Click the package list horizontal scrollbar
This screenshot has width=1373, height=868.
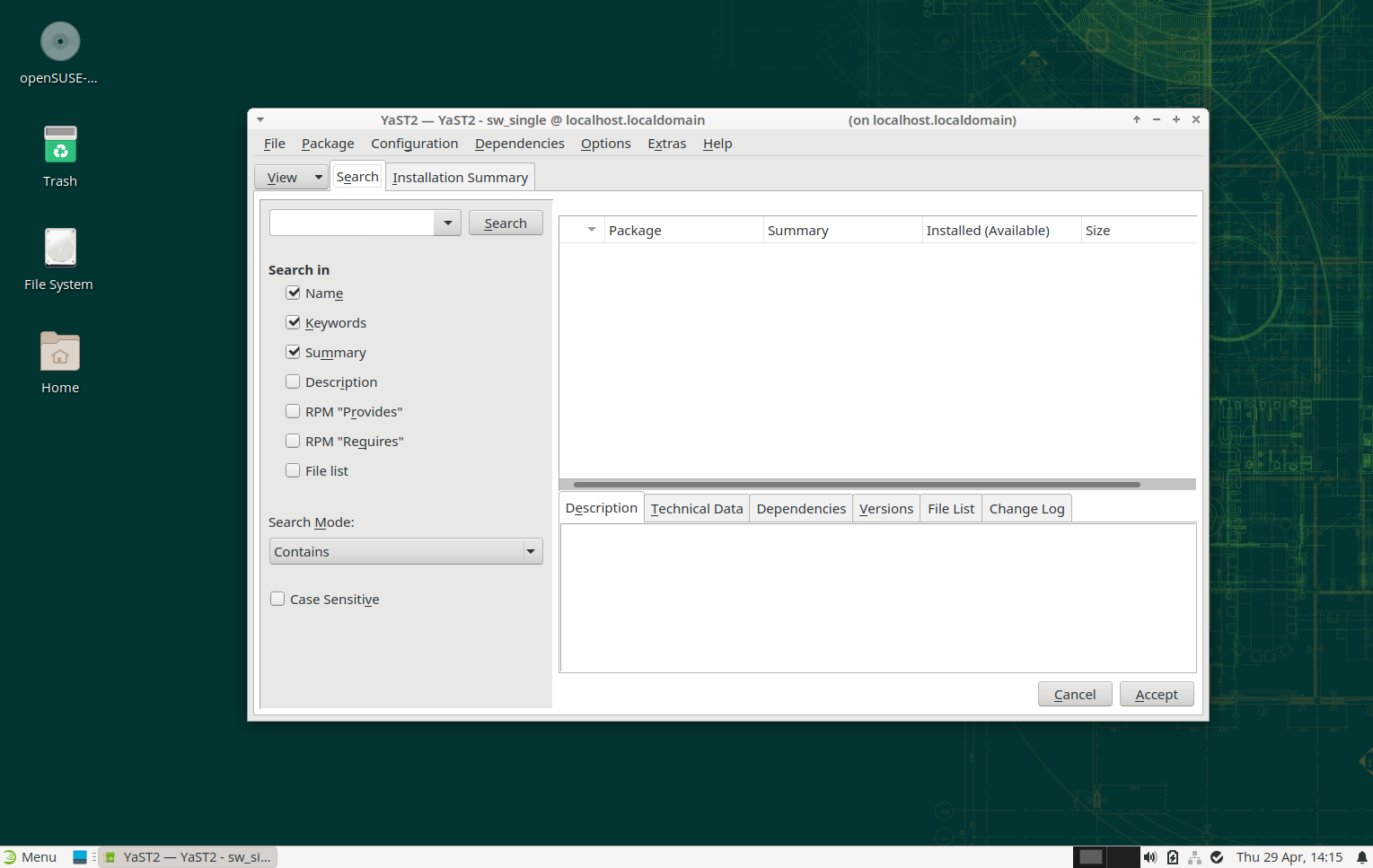[x=856, y=485]
